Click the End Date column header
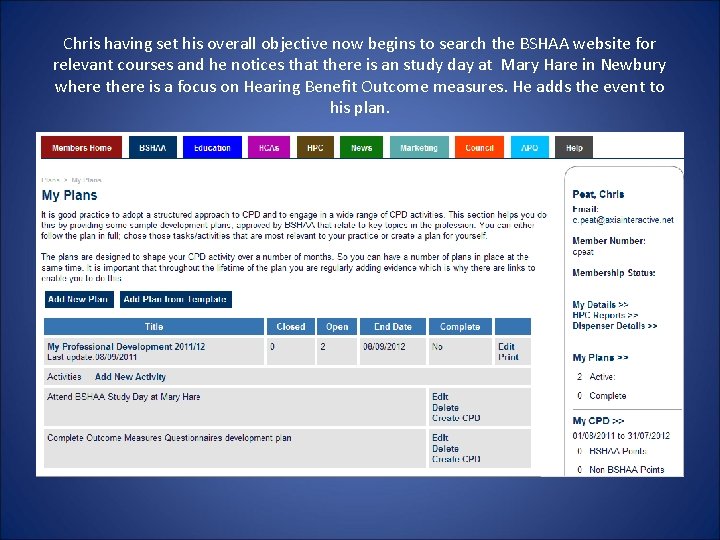 (x=393, y=326)
